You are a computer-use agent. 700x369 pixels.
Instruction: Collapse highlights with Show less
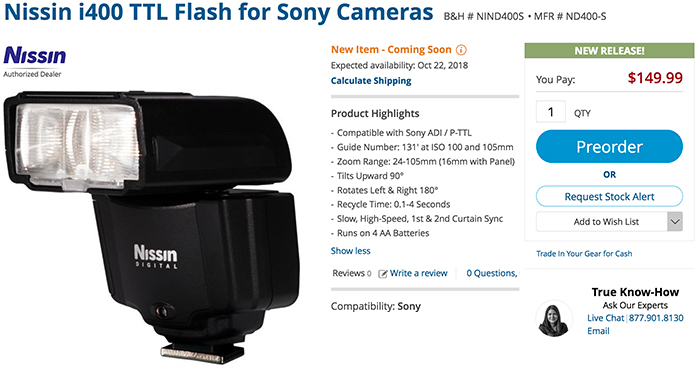coord(350,251)
